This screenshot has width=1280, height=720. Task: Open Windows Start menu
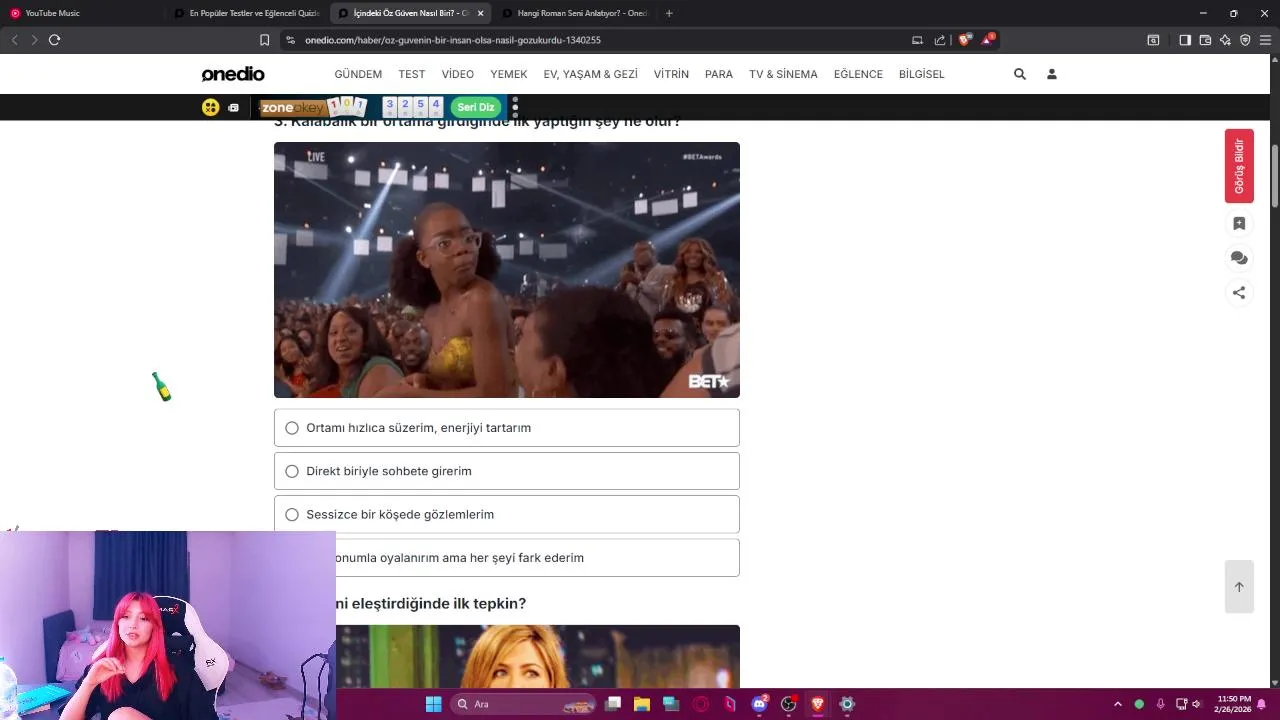[x=433, y=704]
